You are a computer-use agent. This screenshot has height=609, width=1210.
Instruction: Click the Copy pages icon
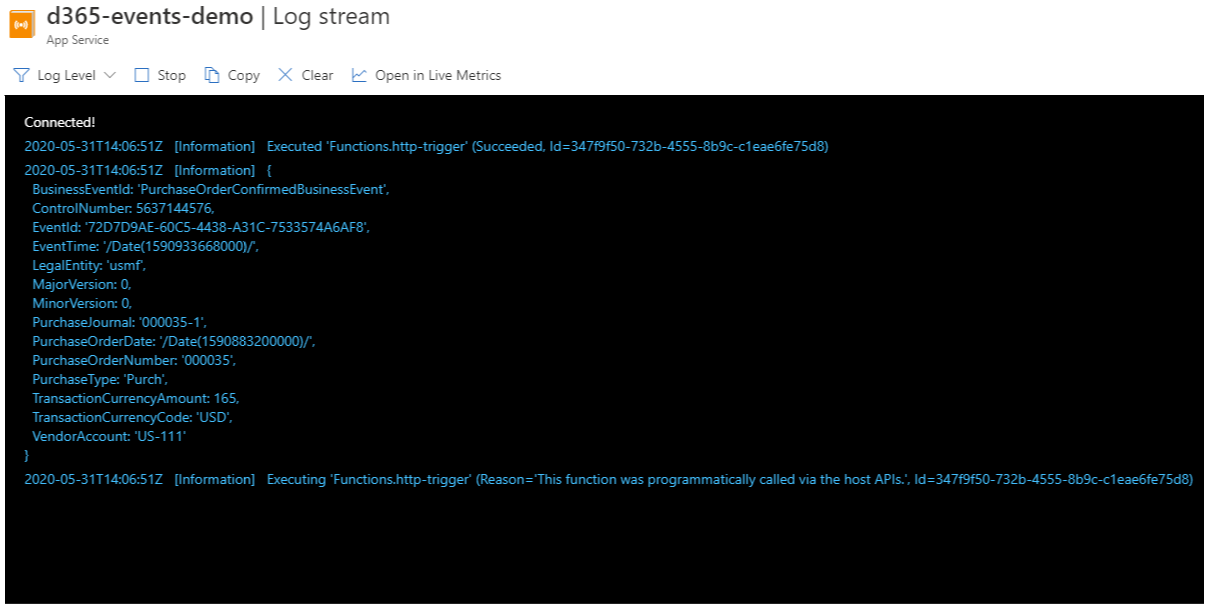[x=212, y=75]
